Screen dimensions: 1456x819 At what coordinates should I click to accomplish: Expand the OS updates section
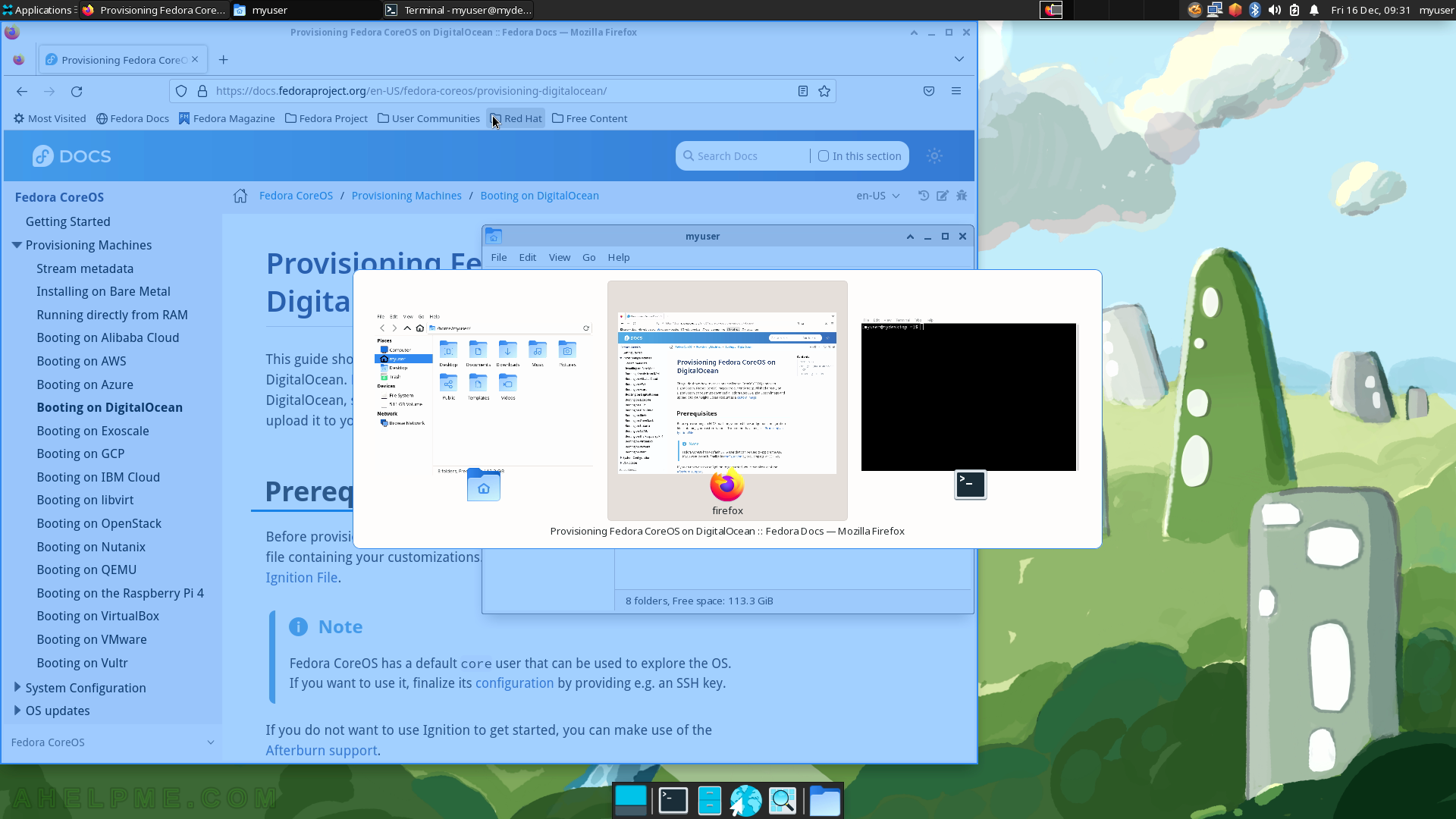(x=17, y=711)
